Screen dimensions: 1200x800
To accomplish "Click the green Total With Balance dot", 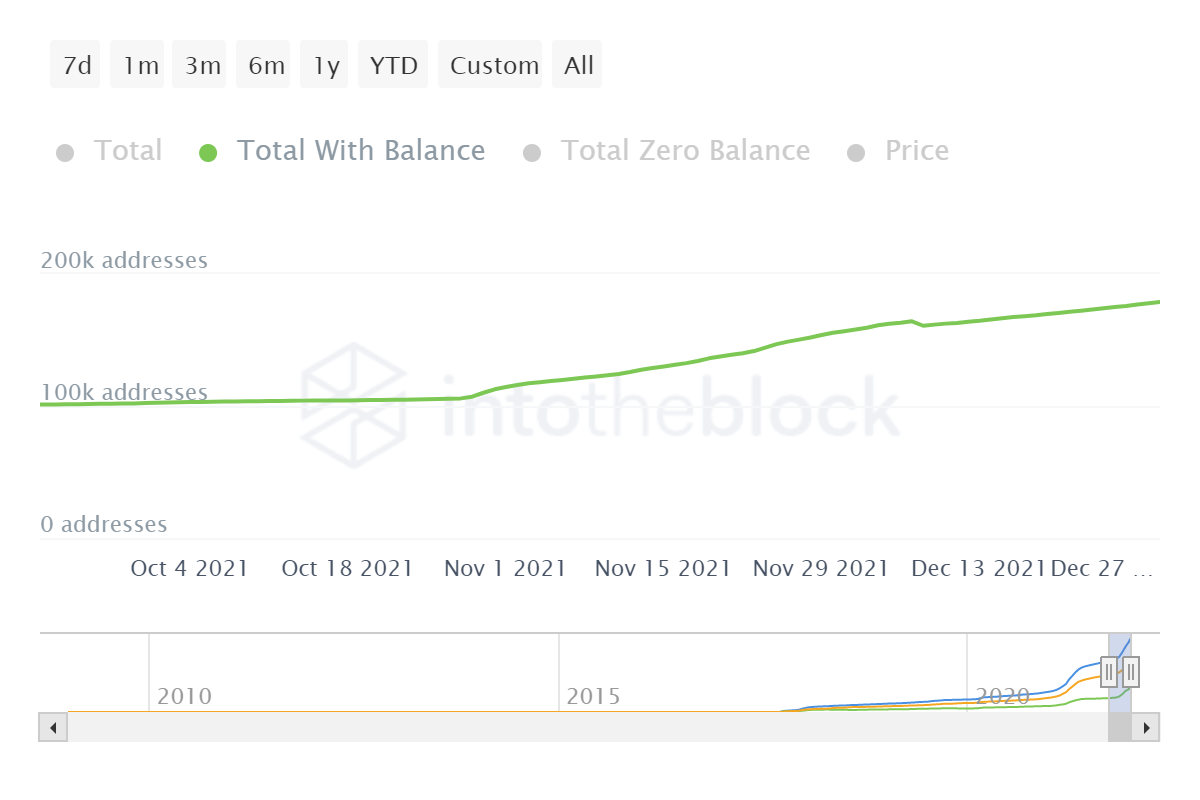I will pos(208,153).
